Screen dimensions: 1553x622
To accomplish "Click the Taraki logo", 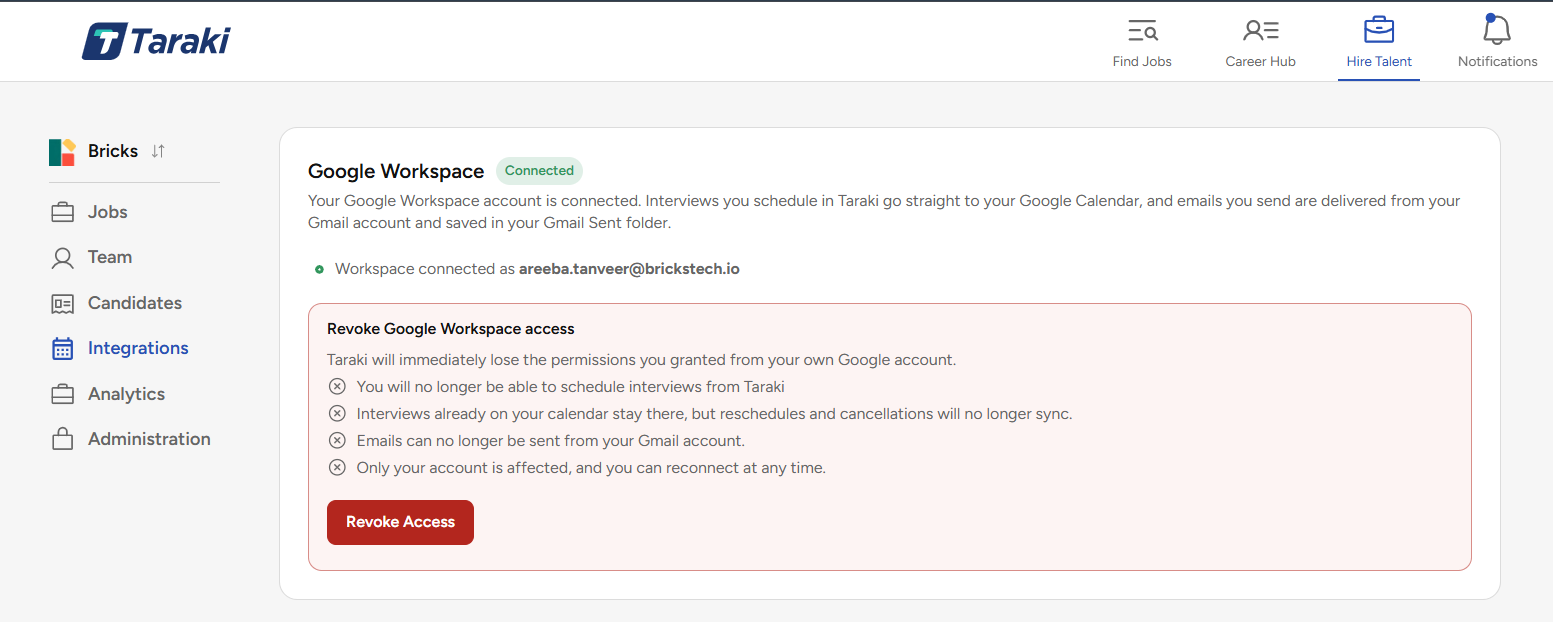I will pyautogui.click(x=156, y=41).
